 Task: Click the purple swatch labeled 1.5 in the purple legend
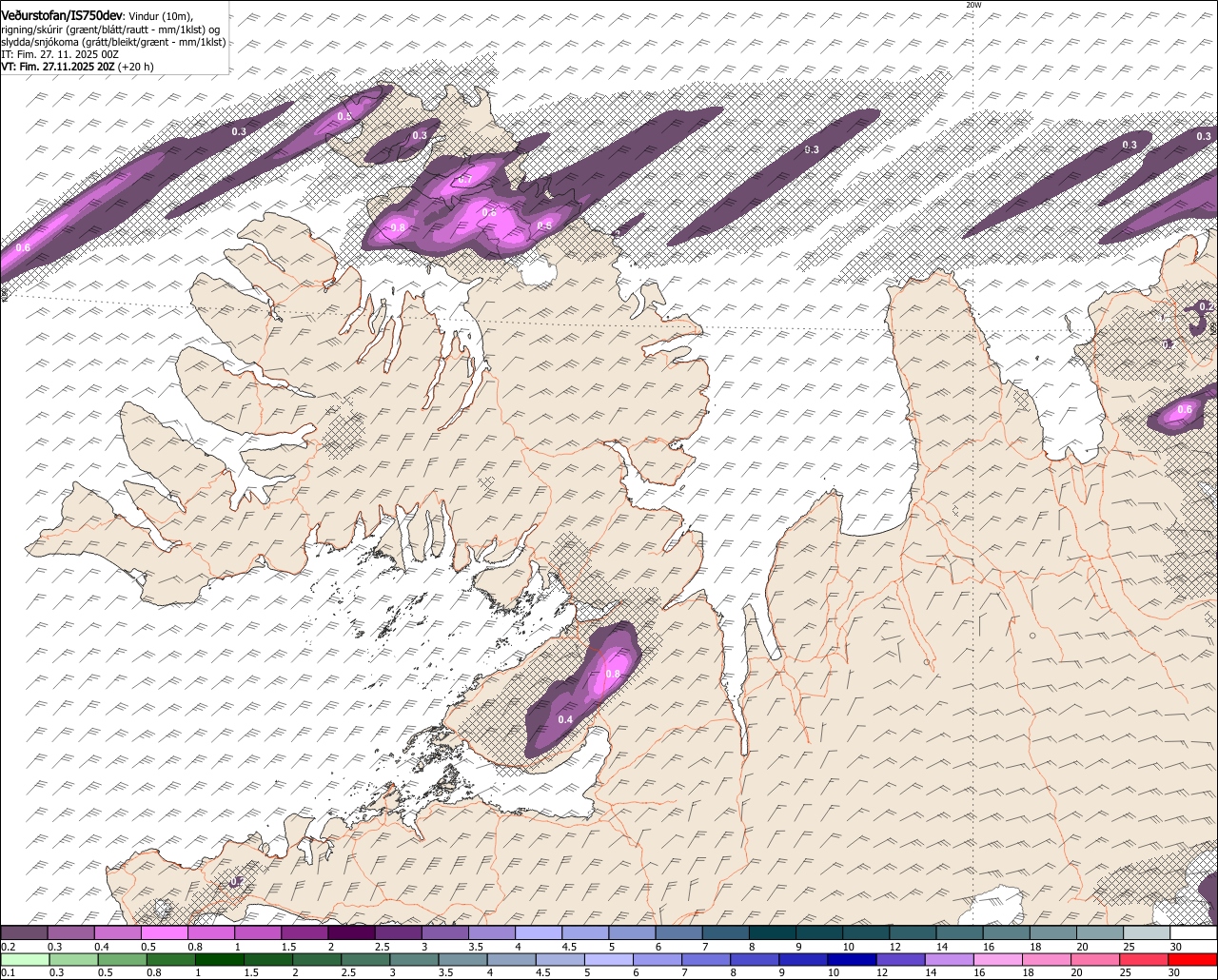[304, 933]
